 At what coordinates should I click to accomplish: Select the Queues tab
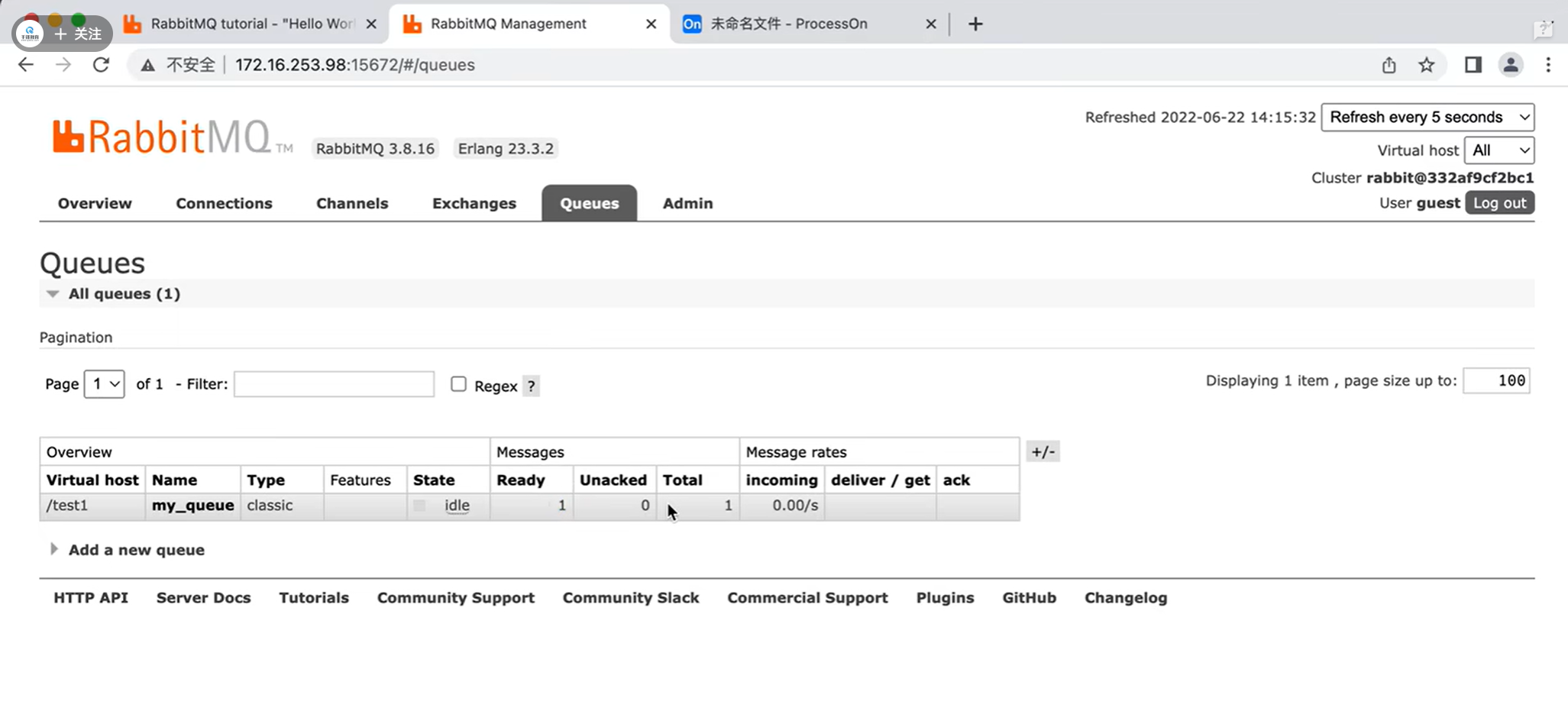tap(590, 203)
